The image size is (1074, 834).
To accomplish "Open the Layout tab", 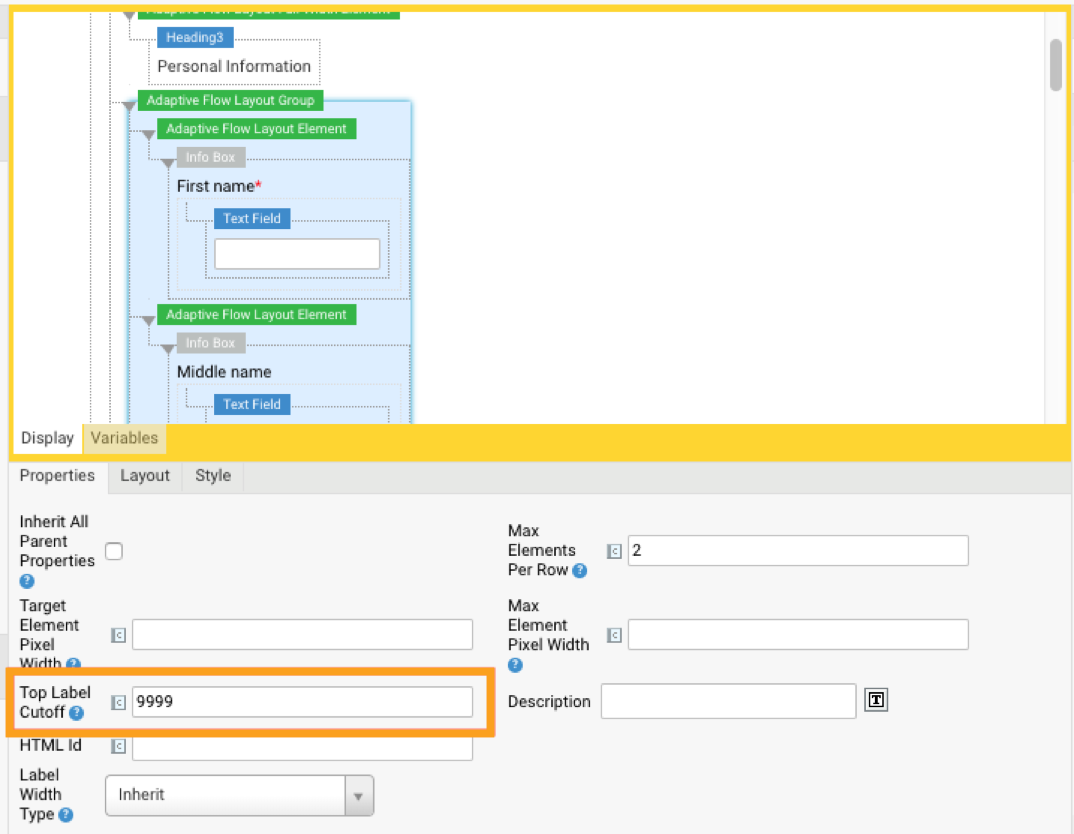I will [x=145, y=476].
